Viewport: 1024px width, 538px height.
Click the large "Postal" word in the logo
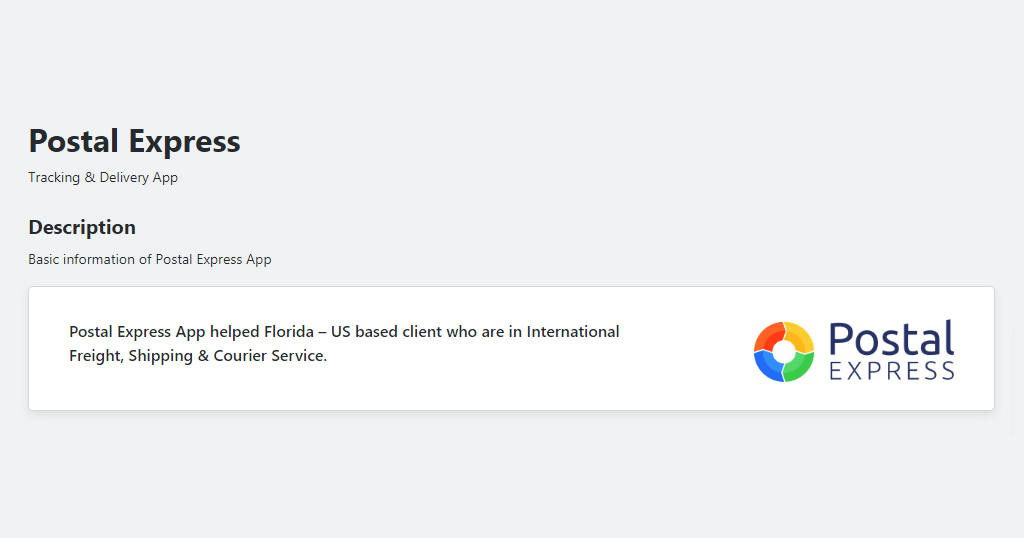pos(891,338)
